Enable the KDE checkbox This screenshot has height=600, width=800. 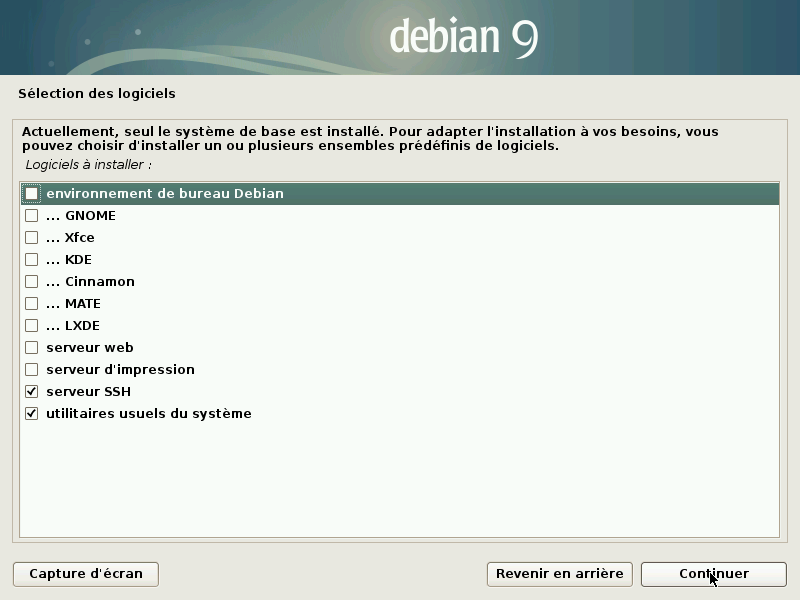pyautogui.click(x=29, y=259)
